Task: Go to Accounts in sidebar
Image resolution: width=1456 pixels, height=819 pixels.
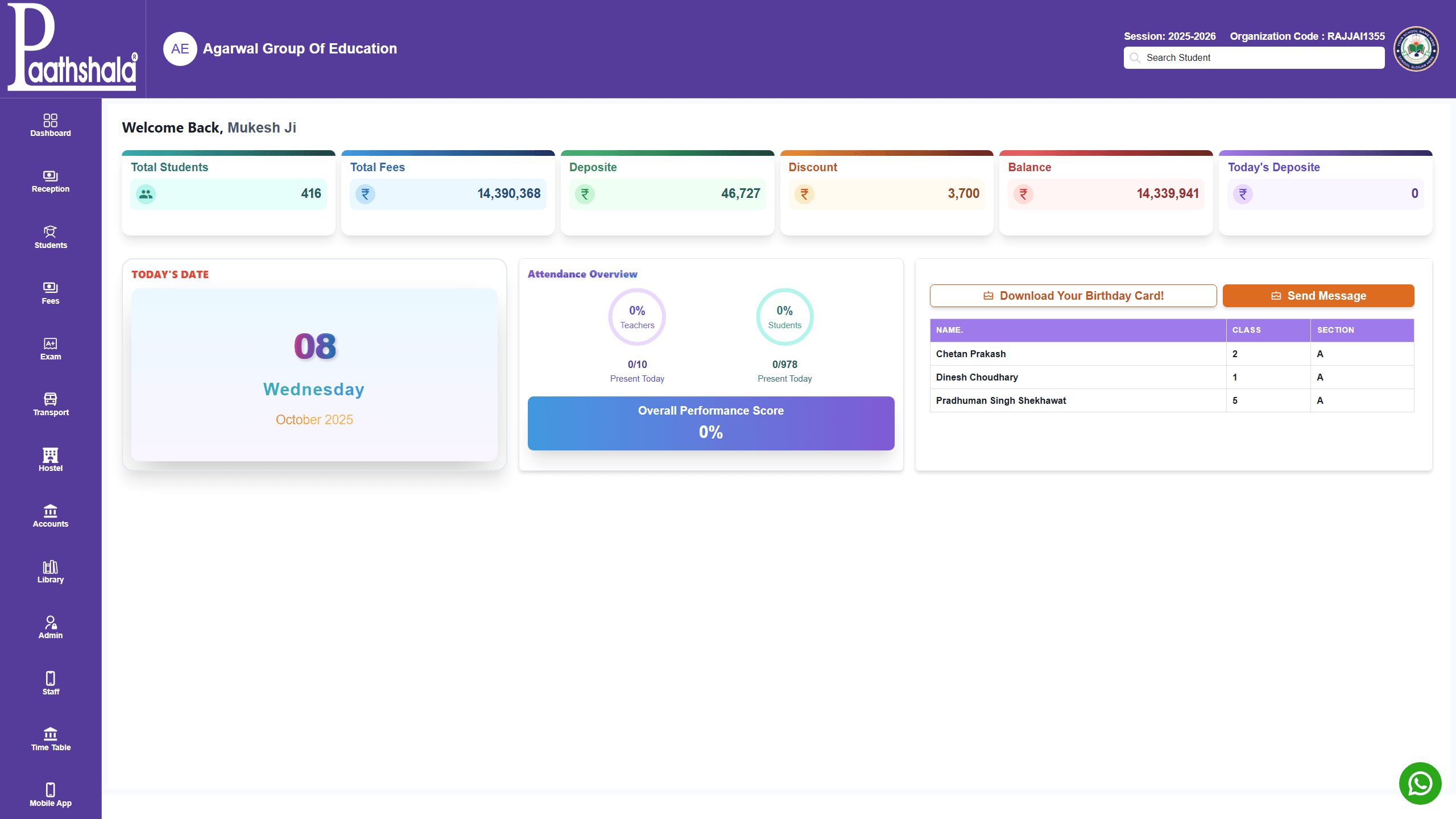Action: tap(51, 516)
